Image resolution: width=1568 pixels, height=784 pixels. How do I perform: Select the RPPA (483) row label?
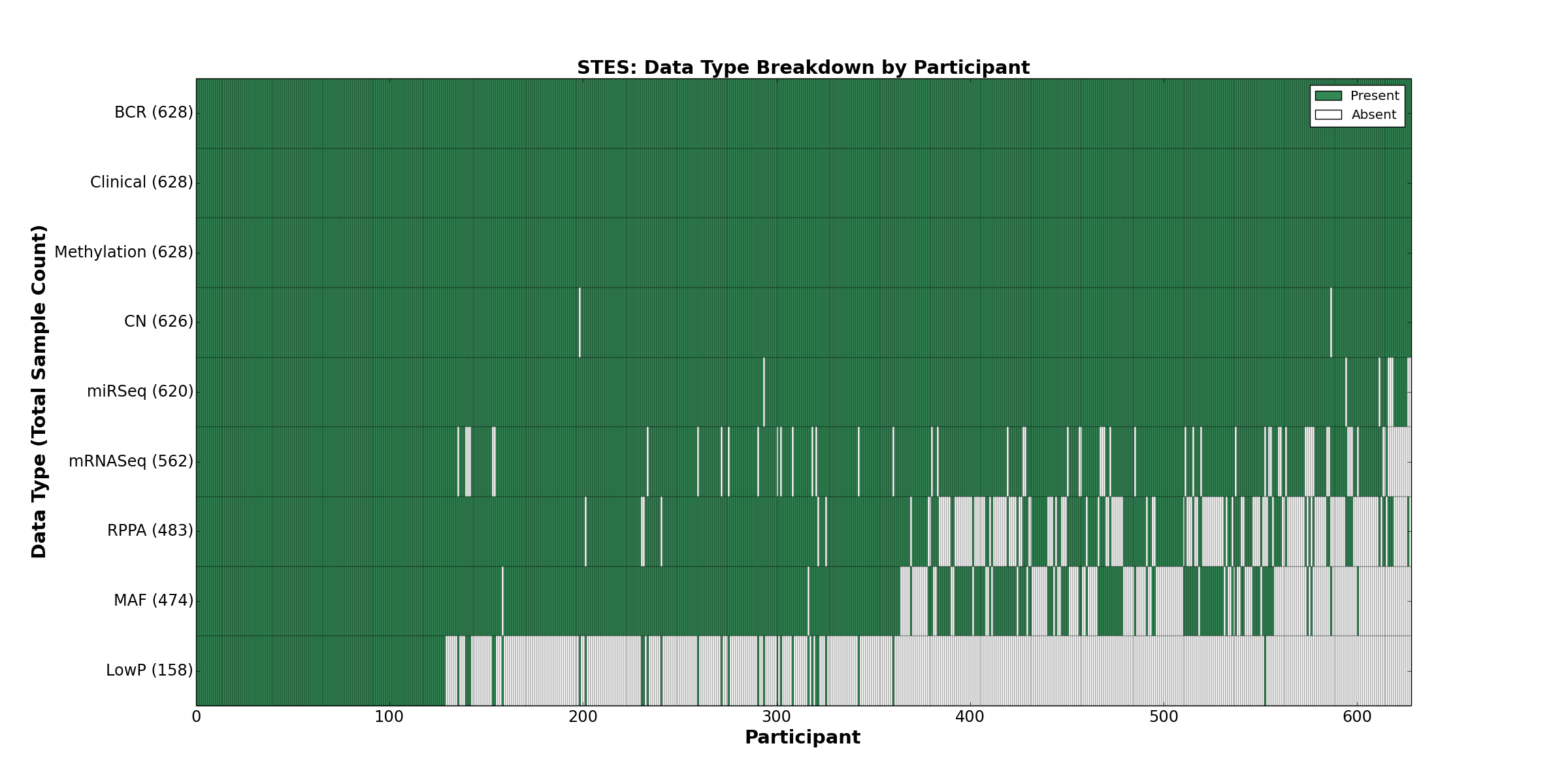(150, 531)
